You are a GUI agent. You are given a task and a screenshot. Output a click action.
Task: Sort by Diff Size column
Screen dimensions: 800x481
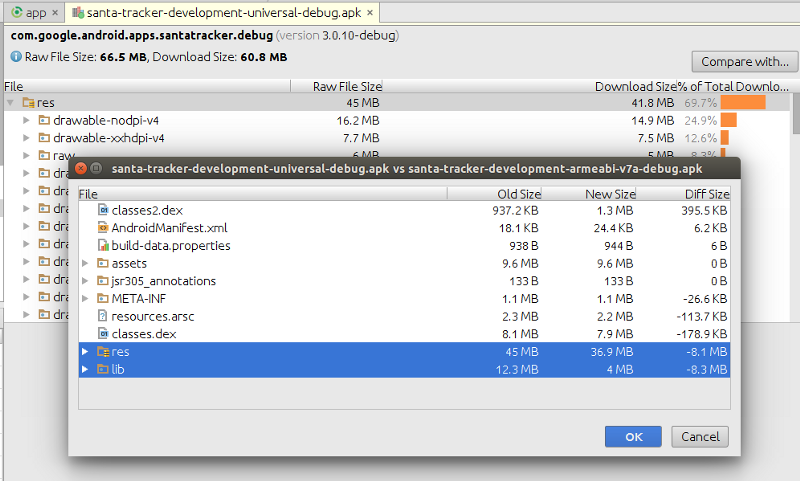click(x=683, y=194)
